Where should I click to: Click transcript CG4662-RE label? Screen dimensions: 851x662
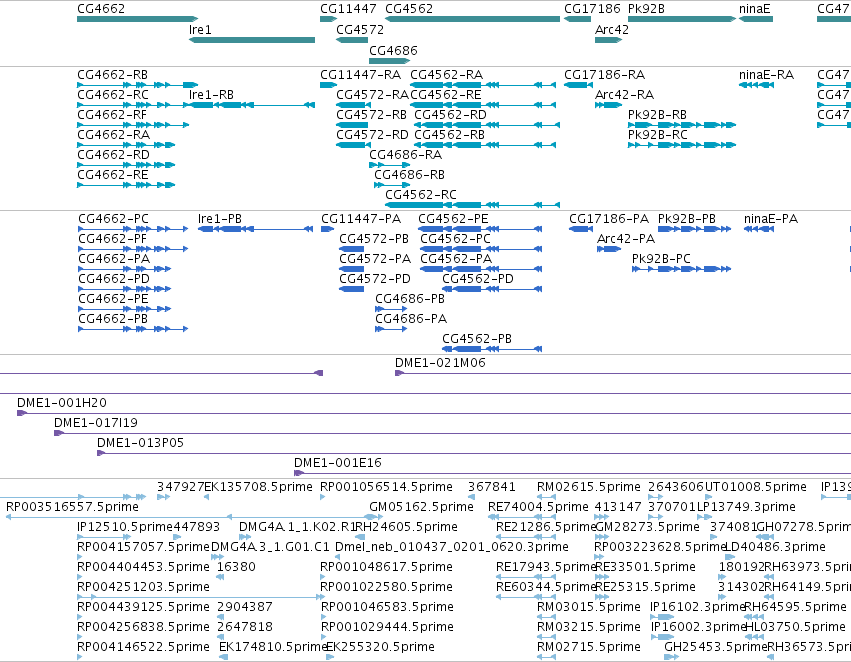point(112,175)
